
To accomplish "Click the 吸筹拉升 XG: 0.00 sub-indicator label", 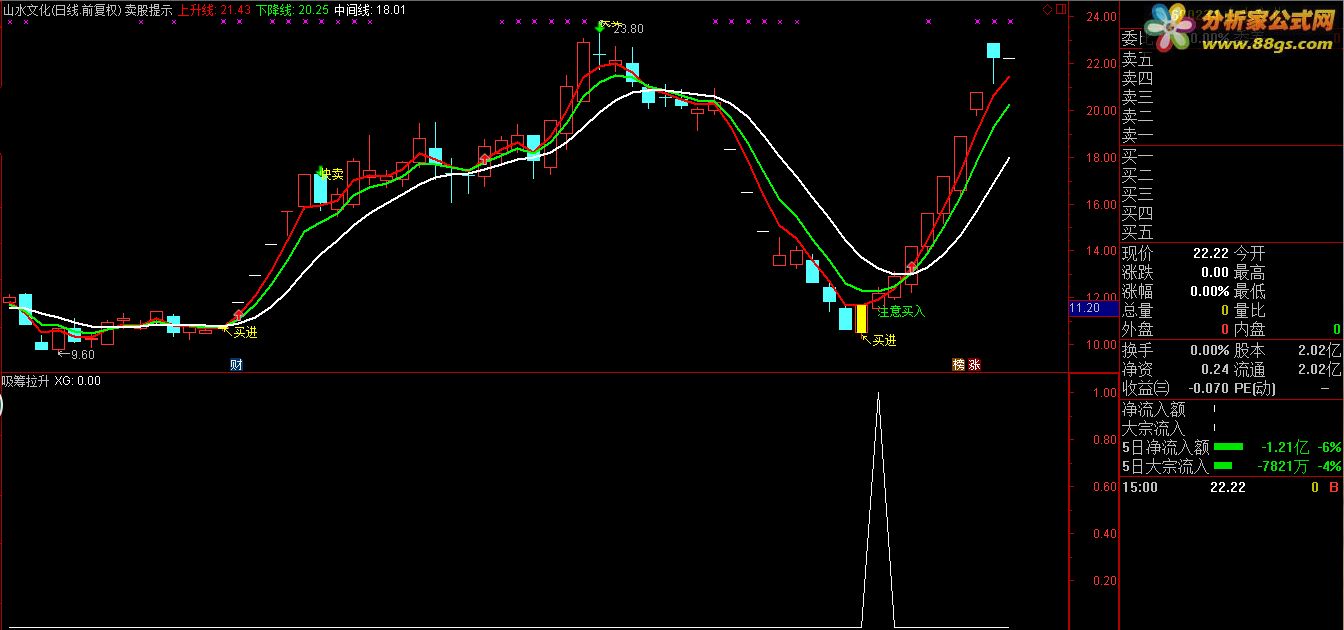I will 51,381.
